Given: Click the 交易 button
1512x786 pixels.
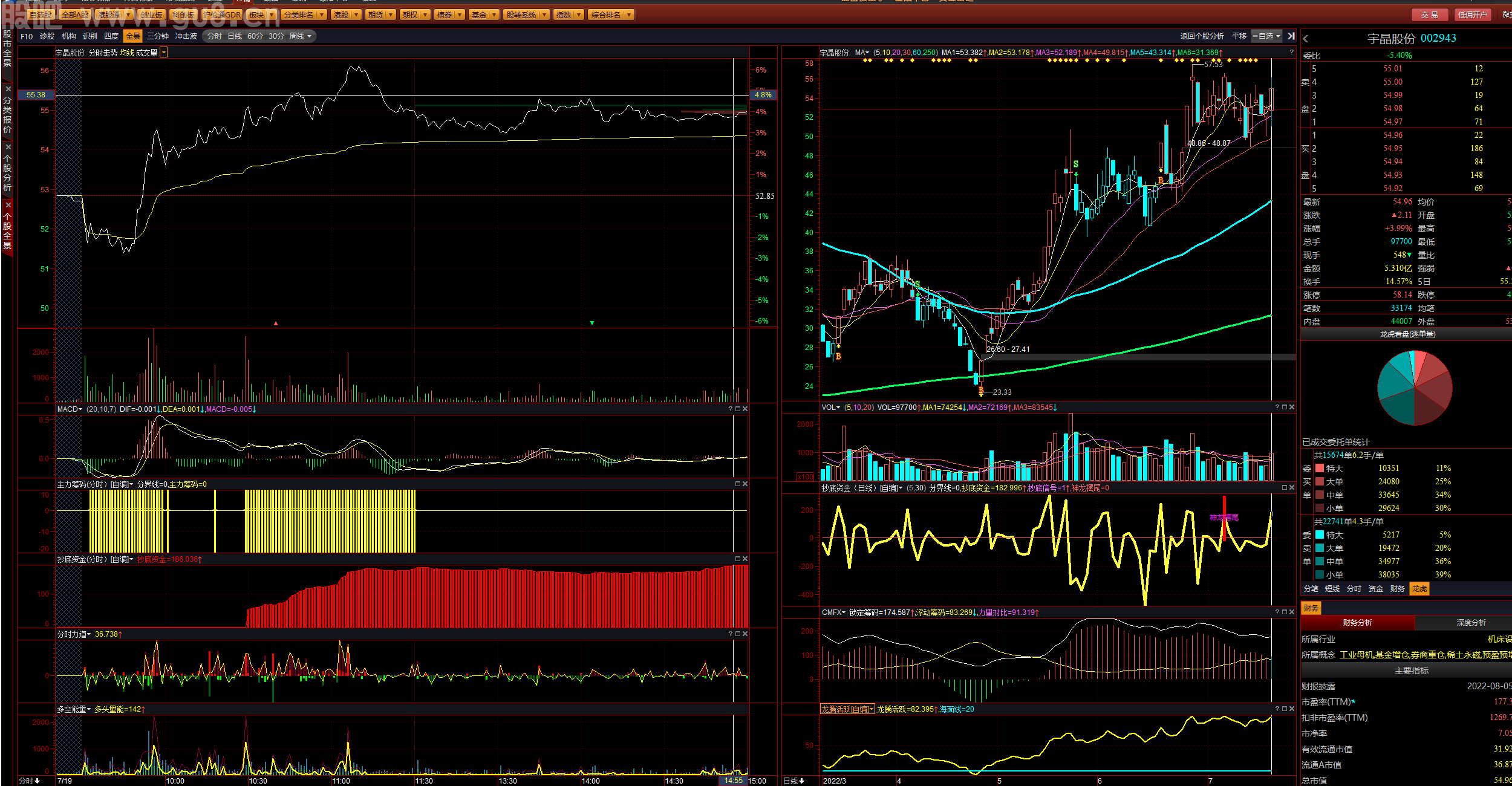Looking at the screenshot, I should coord(1430,15).
